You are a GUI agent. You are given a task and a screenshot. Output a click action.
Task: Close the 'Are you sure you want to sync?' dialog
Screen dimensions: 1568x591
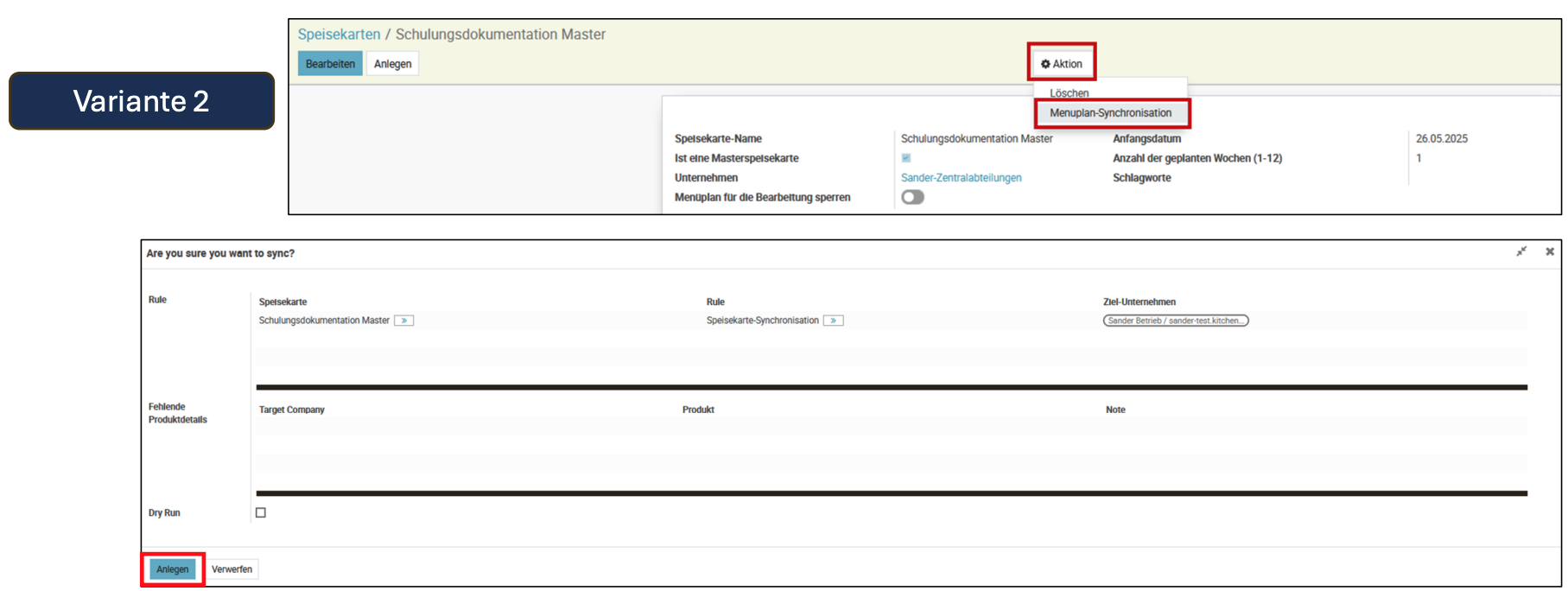pos(1550,251)
